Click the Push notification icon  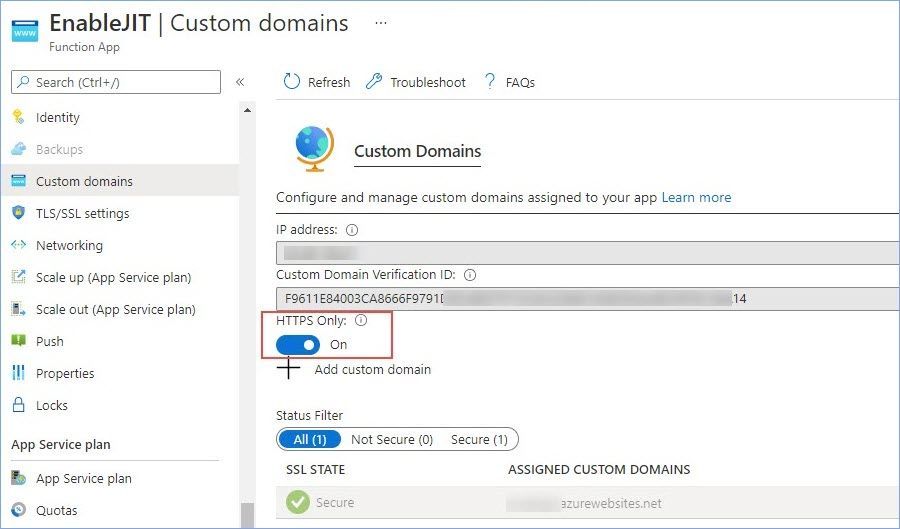point(18,341)
